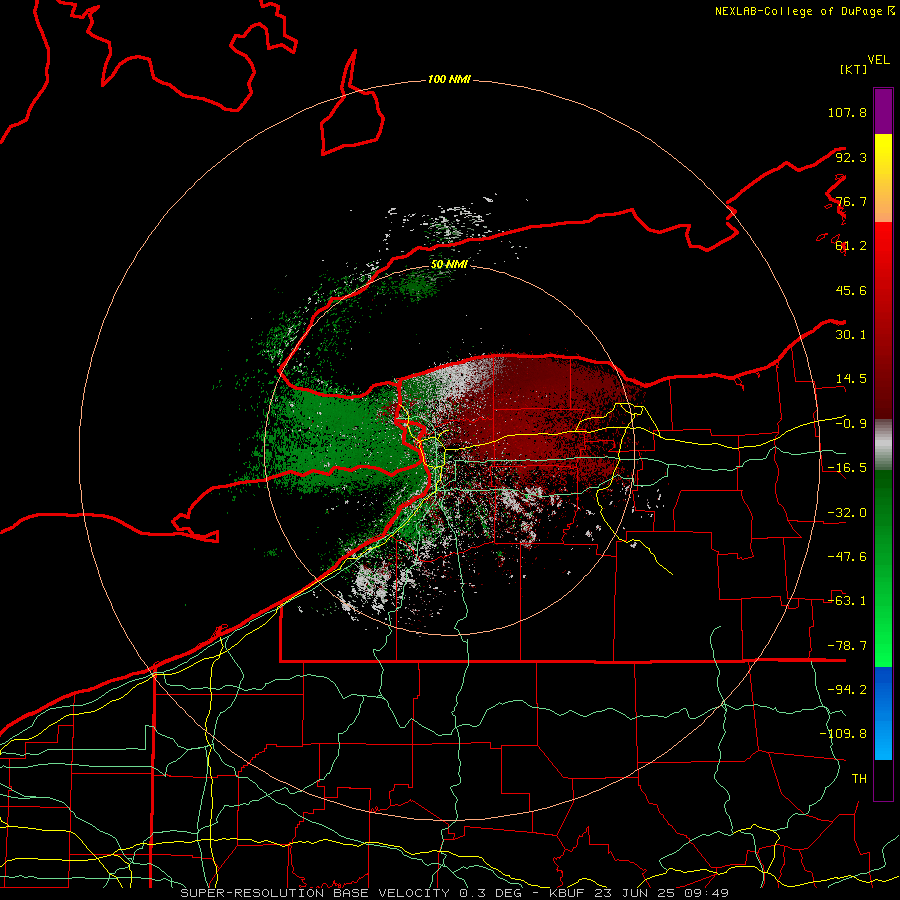900x900 pixels.
Task: Click the 107.8 velocity scale value
Action: coord(847,112)
